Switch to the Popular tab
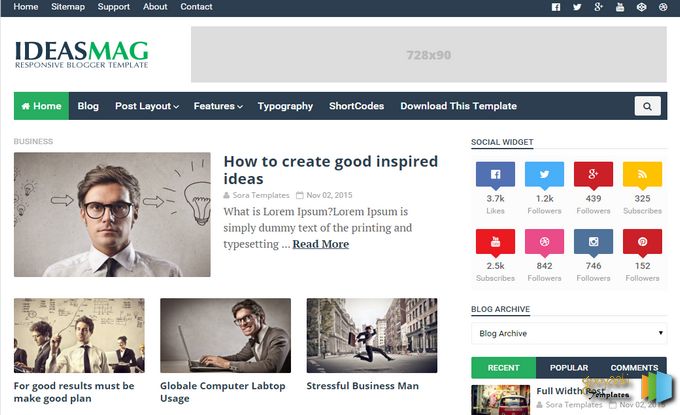 click(568, 367)
